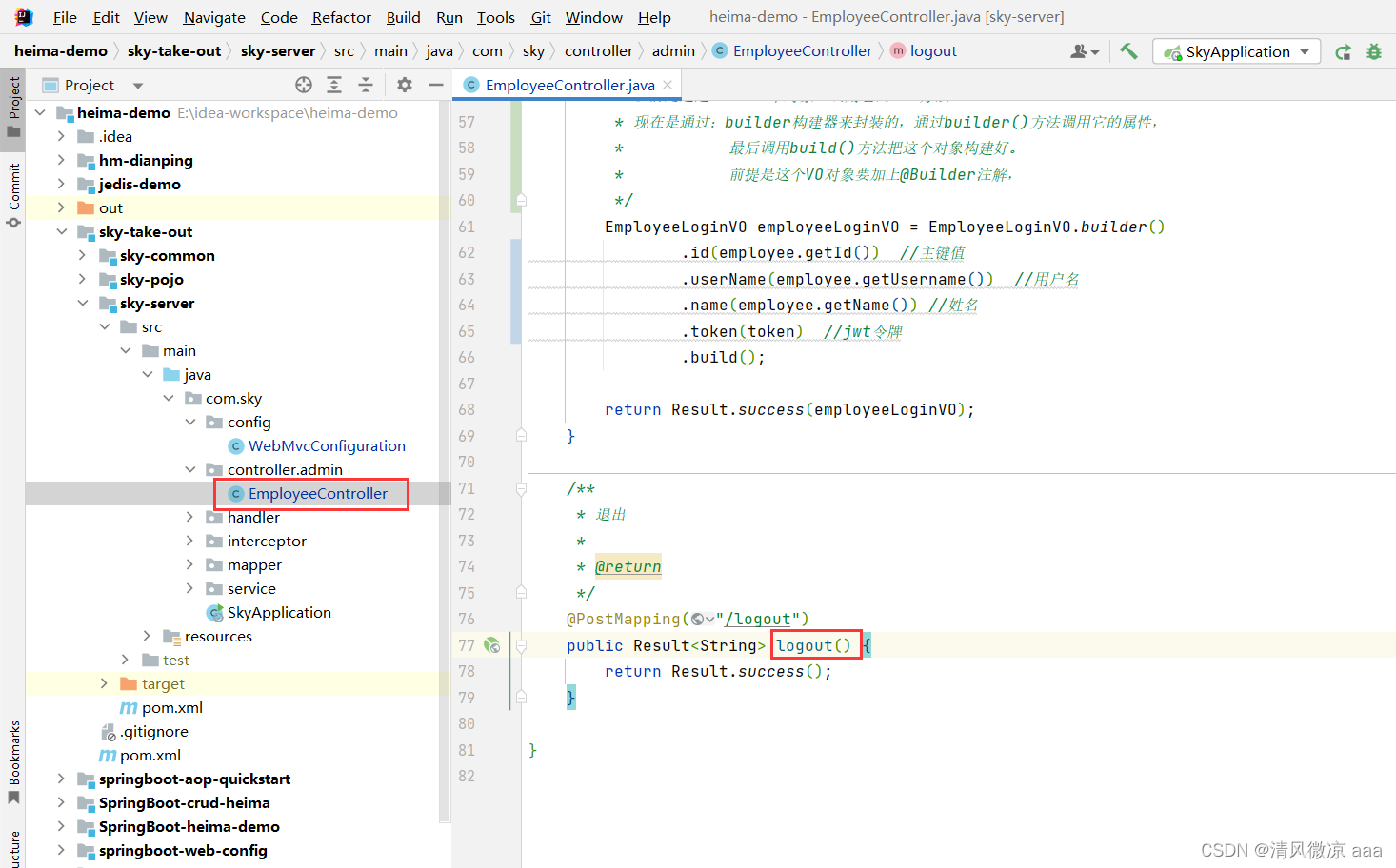This screenshot has width=1396, height=868.
Task: Open the SkyApplication run configuration dropdown
Action: point(1236,51)
